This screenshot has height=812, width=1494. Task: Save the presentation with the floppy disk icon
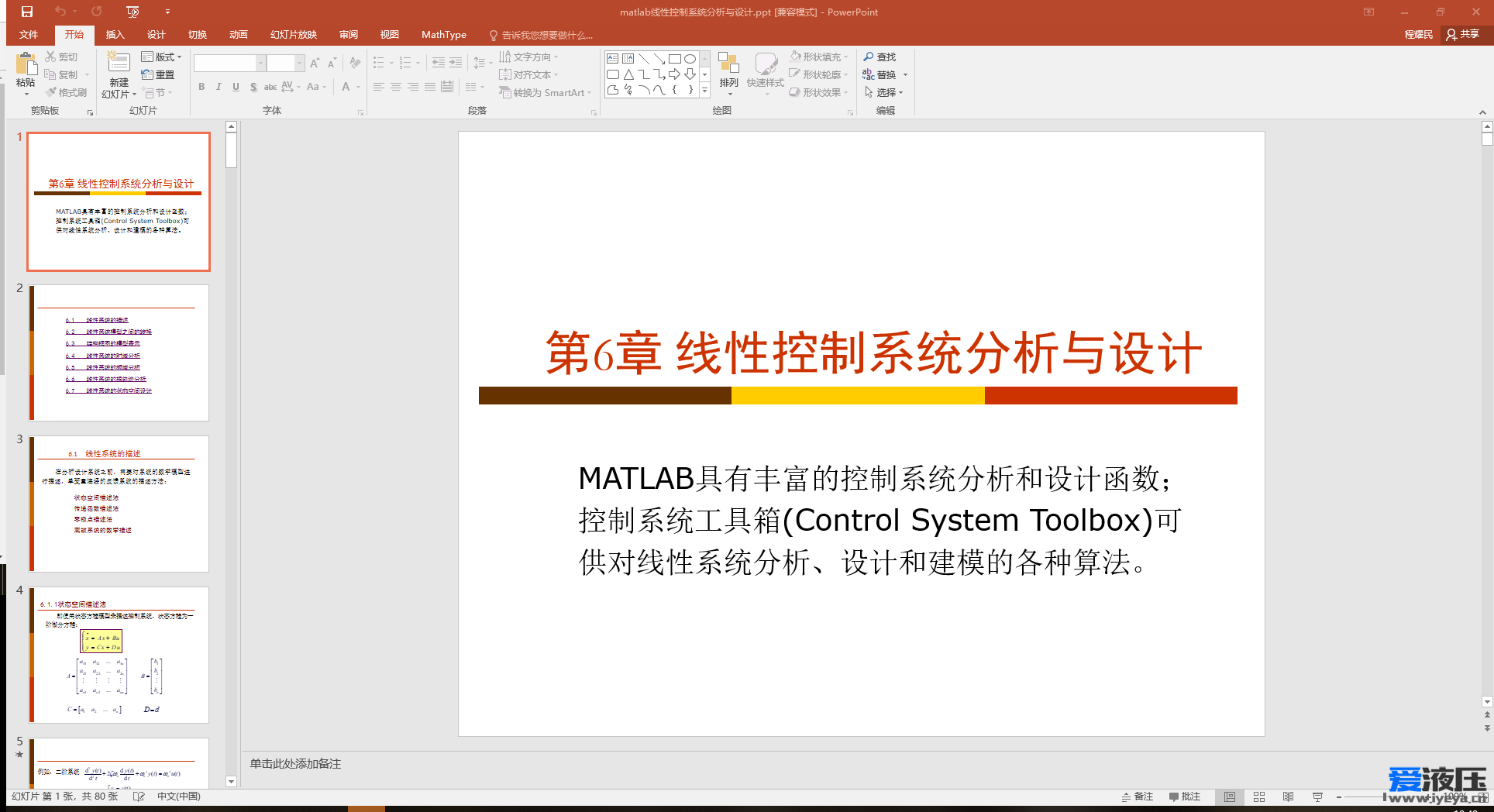pos(27,12)
